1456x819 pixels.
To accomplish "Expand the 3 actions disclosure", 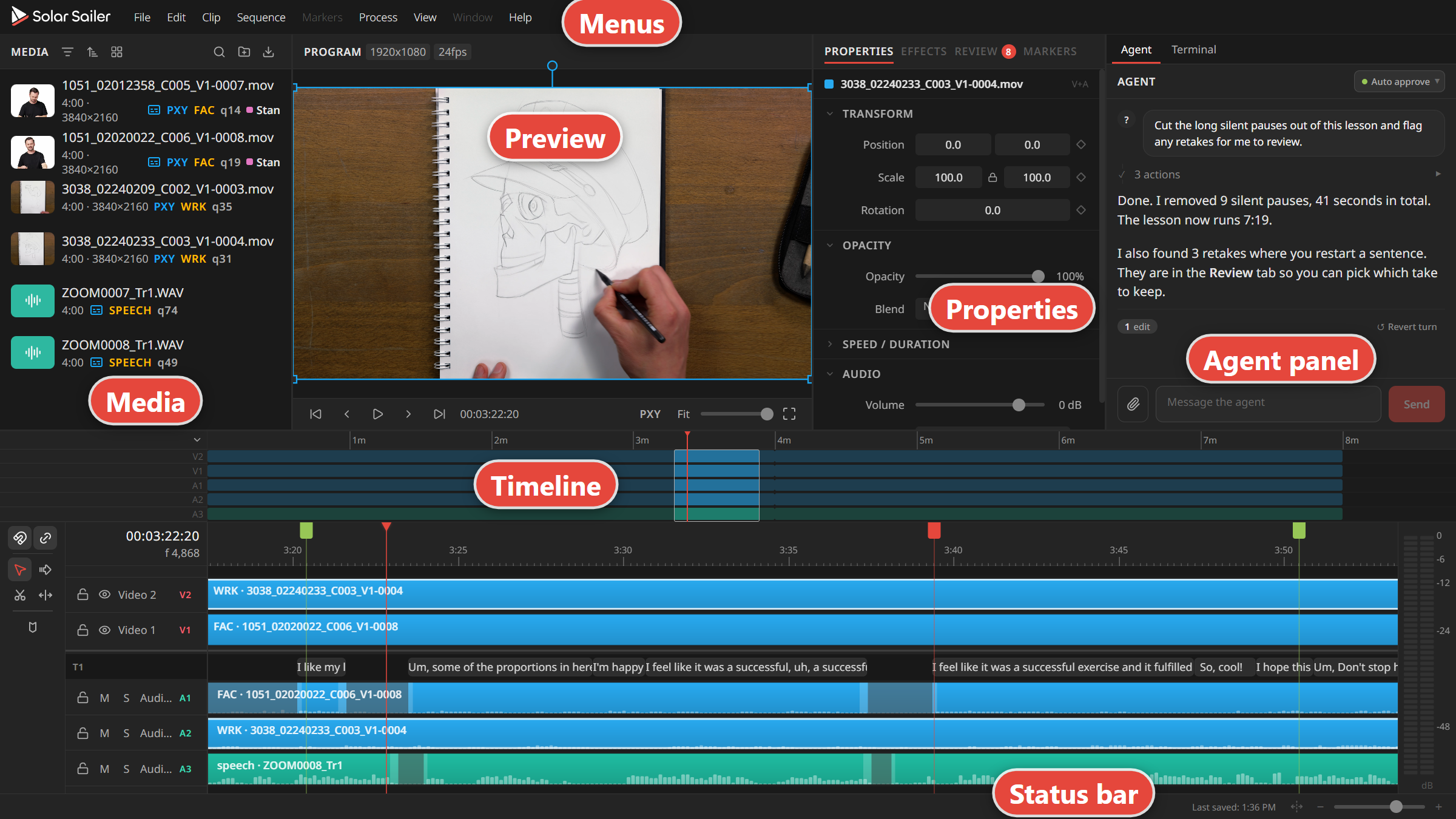I will pyautogui.click(x=1438, y=174).
